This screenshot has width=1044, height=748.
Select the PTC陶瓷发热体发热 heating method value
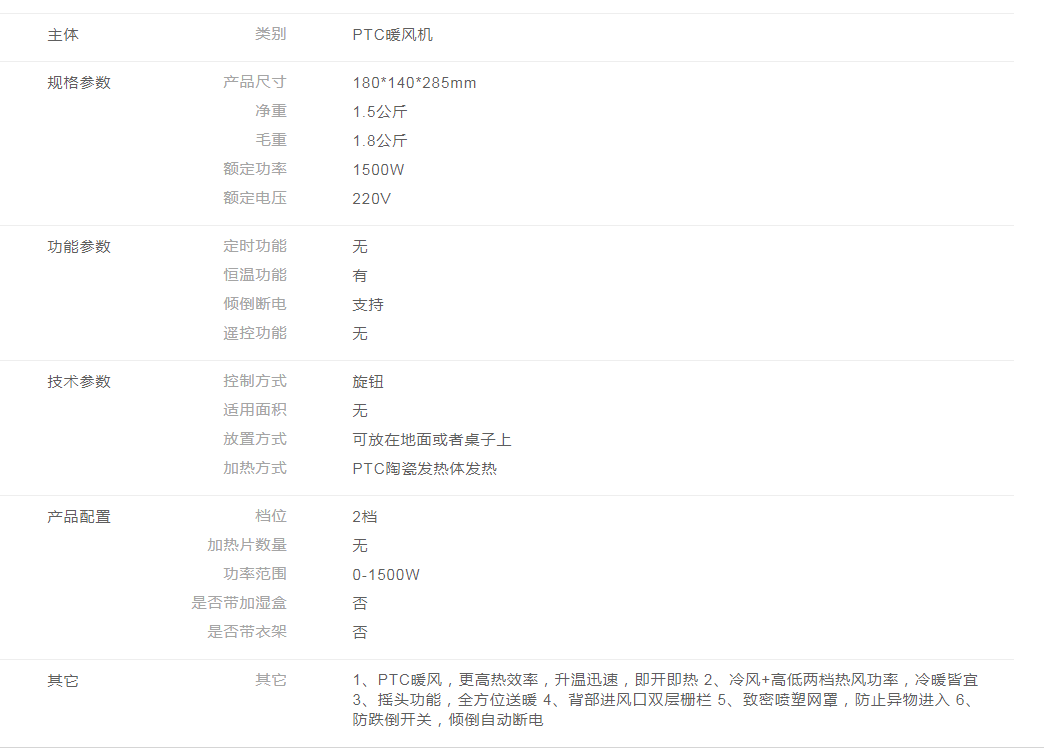424,469
